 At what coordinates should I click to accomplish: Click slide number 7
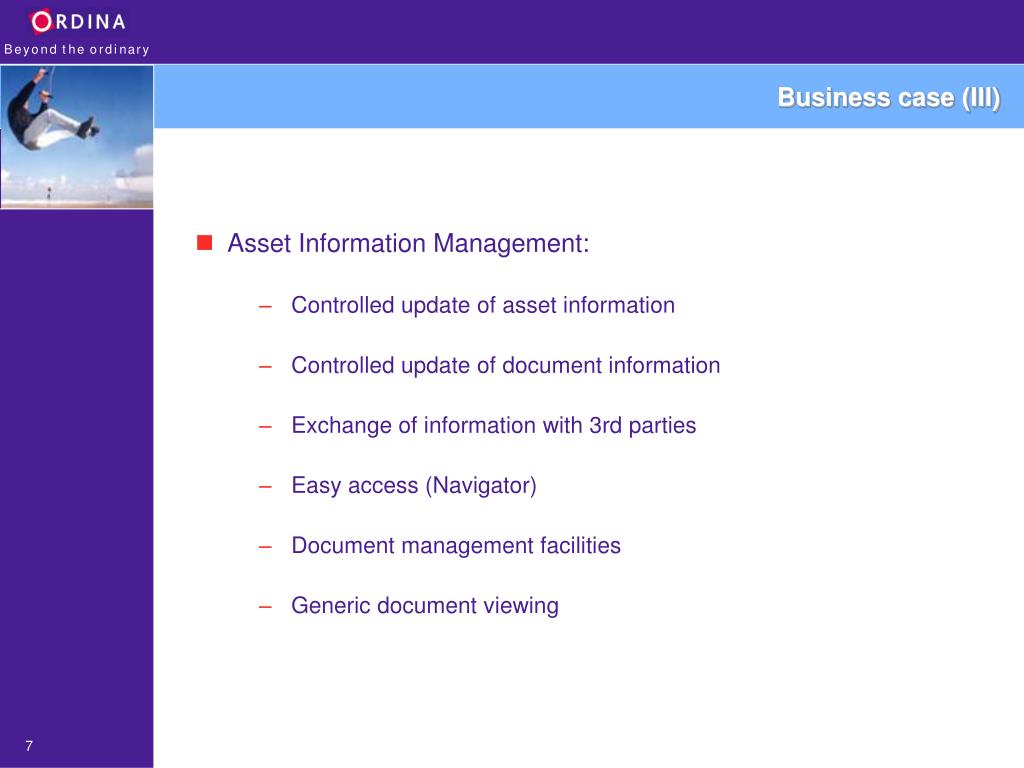(x=29, y=746)
